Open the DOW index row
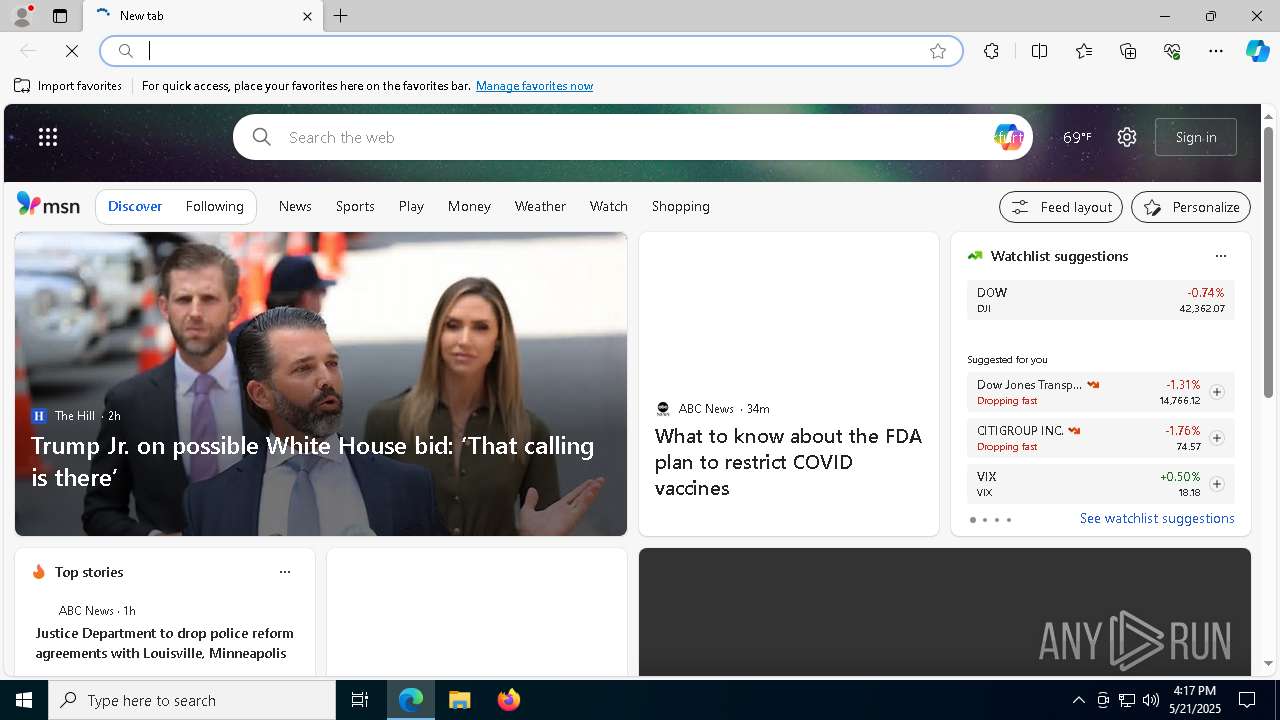 pos(1100,300)
